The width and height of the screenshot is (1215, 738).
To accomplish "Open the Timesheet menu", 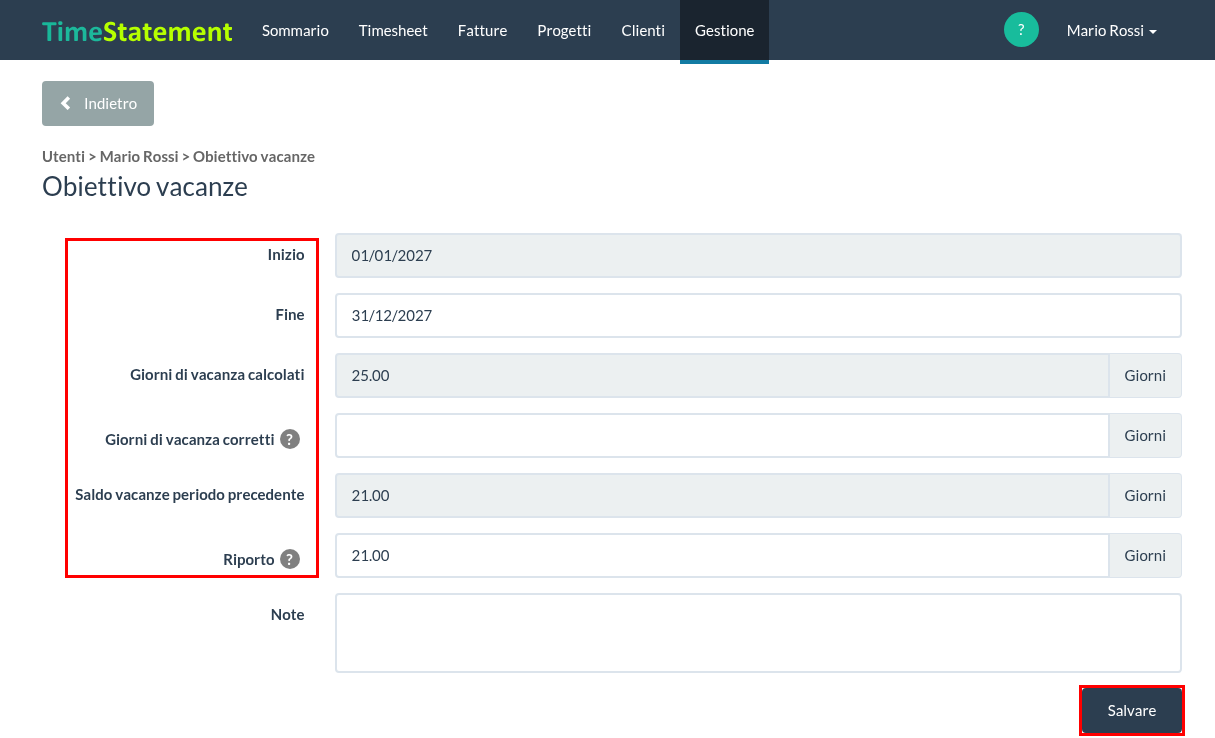I will [393, 30].
